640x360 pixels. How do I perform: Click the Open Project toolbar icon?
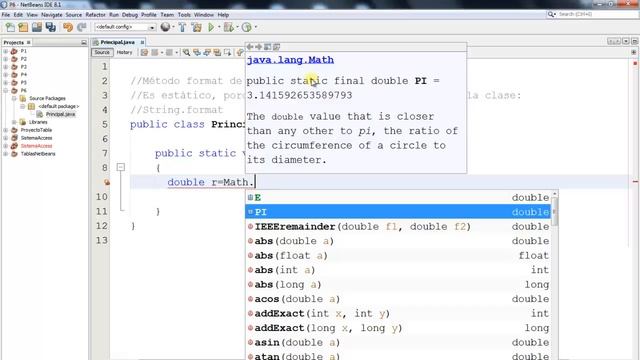click(x=37, y=27)
